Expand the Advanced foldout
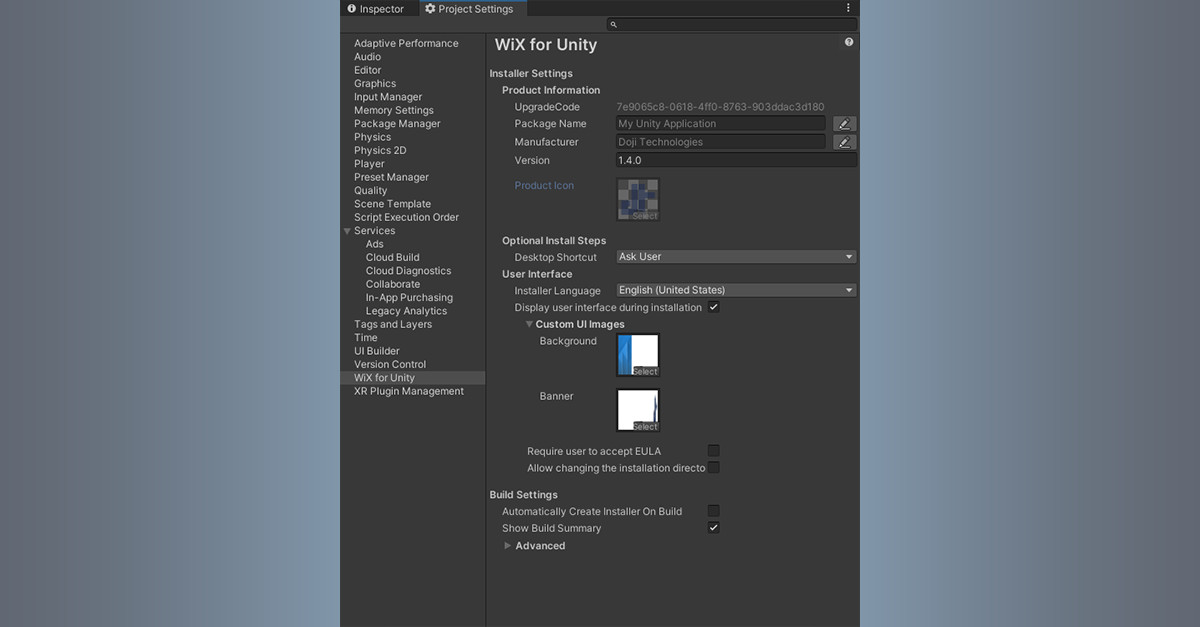1200x627 pixels. click(508, 546)
